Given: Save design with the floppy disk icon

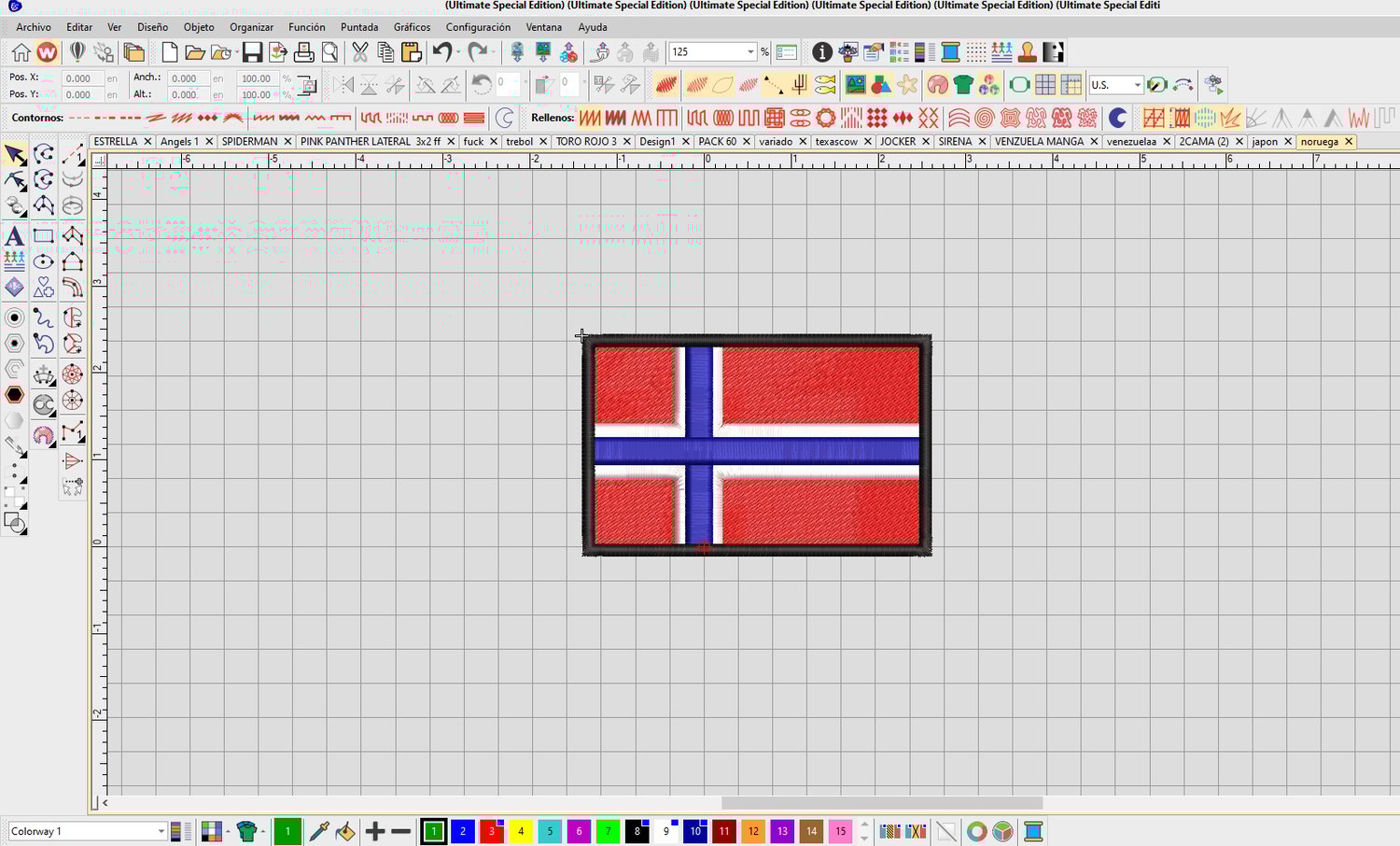Looking at the screenshot, I should click(x=252, y=52).
